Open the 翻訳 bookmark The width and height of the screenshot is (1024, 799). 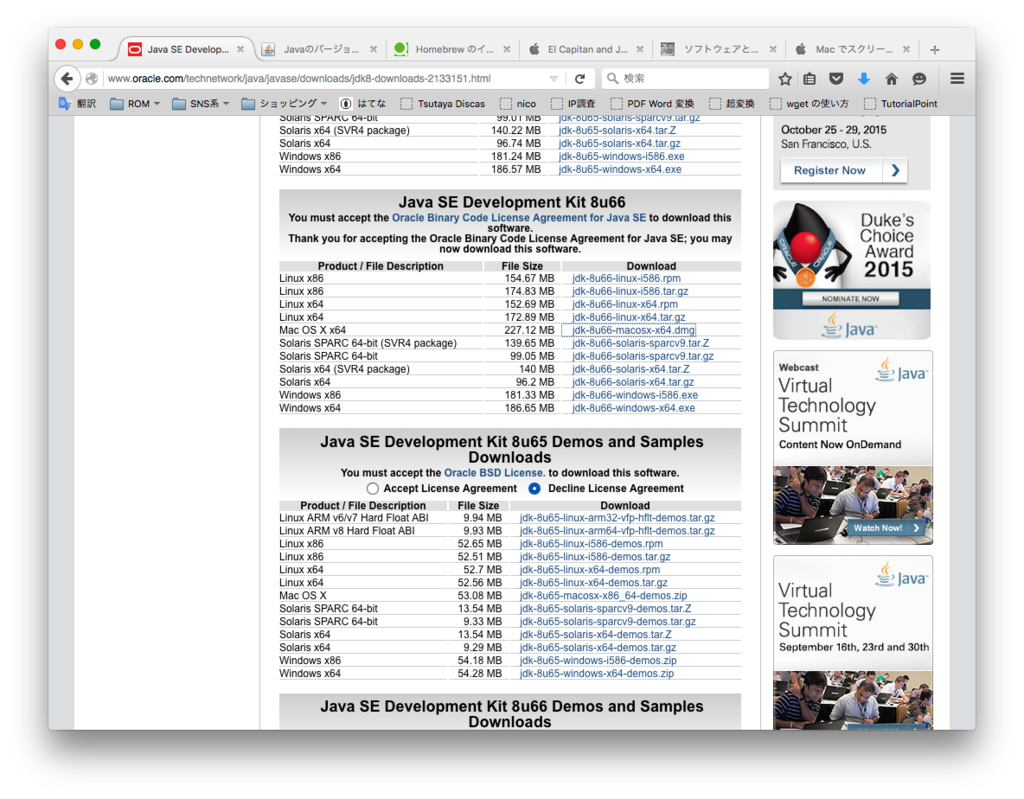(77, 103)
